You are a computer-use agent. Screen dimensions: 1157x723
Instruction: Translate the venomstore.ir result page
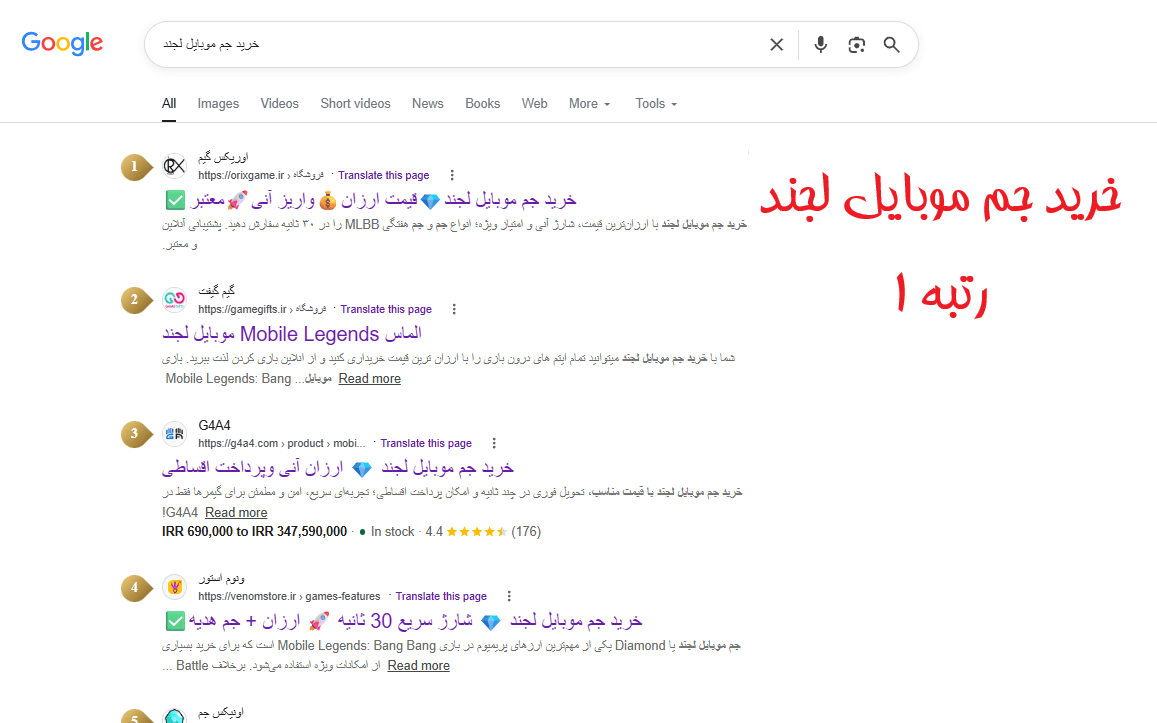click(441, 596)
